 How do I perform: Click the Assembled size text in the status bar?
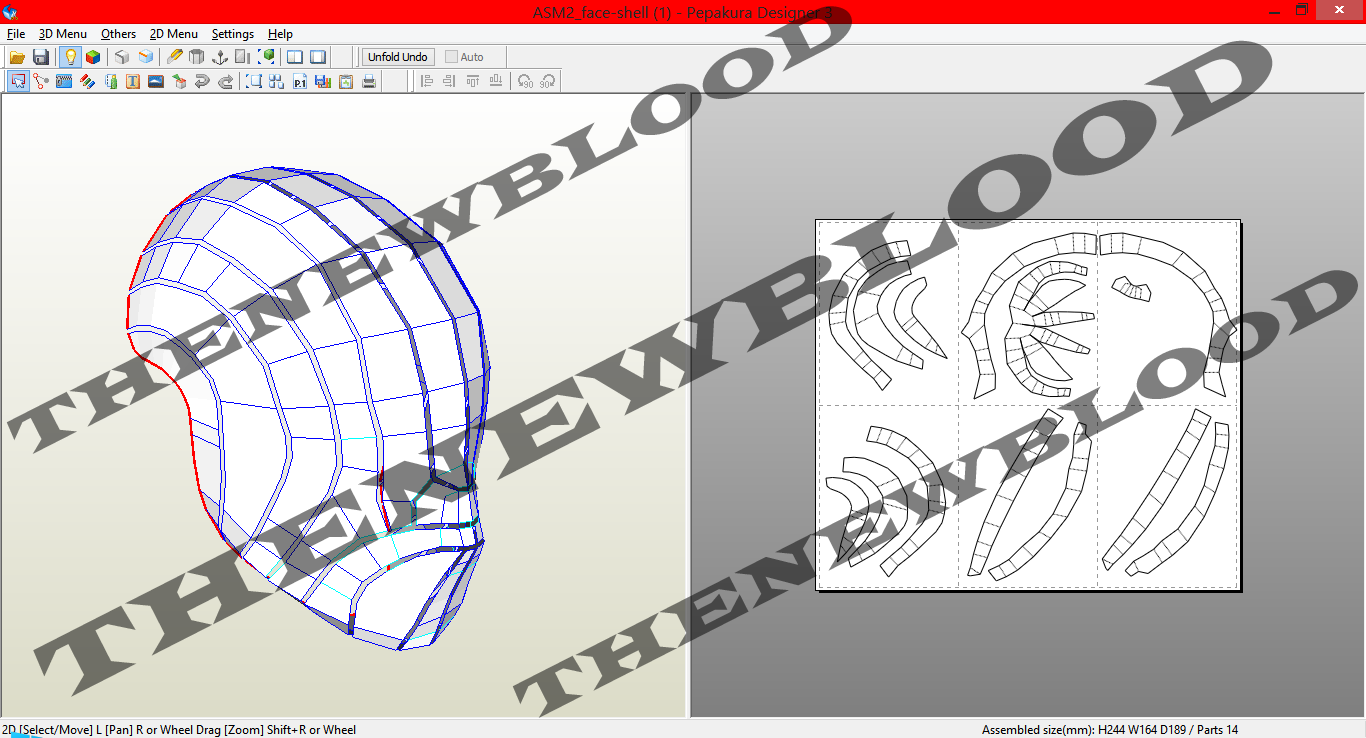coord(1110,730)
